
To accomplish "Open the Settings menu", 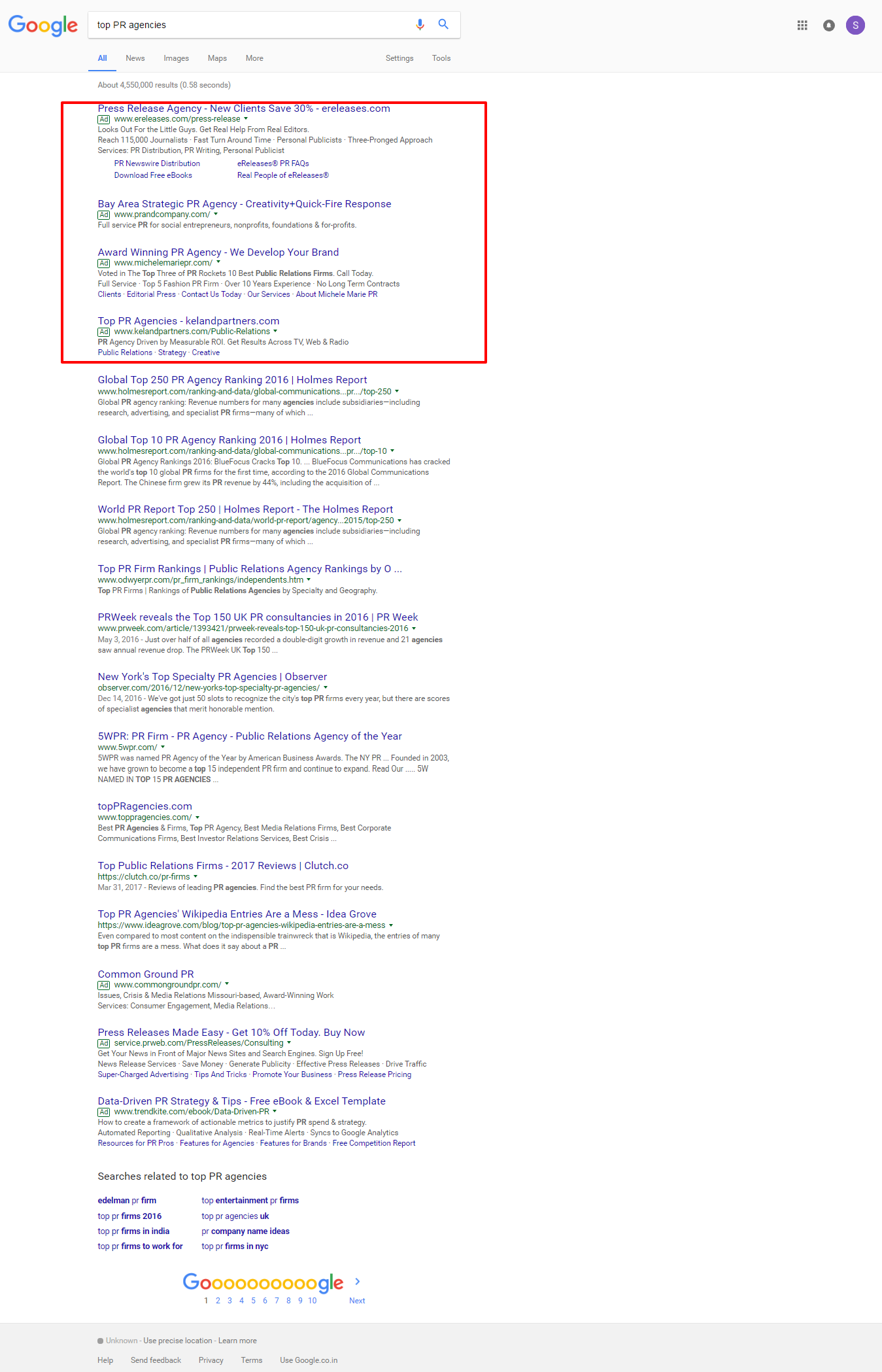I will [x=399, y=58].
